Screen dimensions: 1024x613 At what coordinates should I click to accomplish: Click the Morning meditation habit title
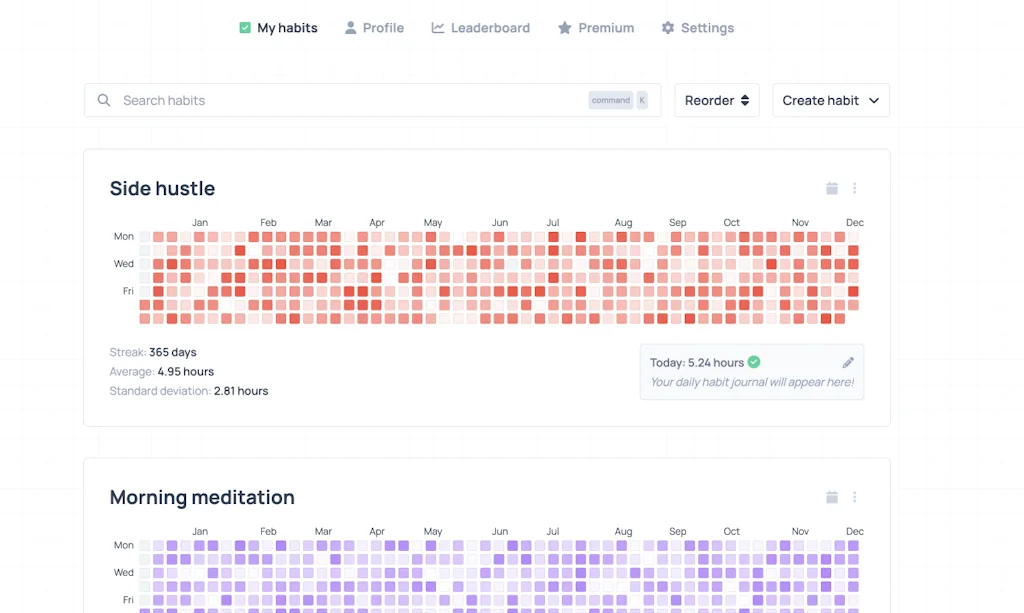click(202, 497)
